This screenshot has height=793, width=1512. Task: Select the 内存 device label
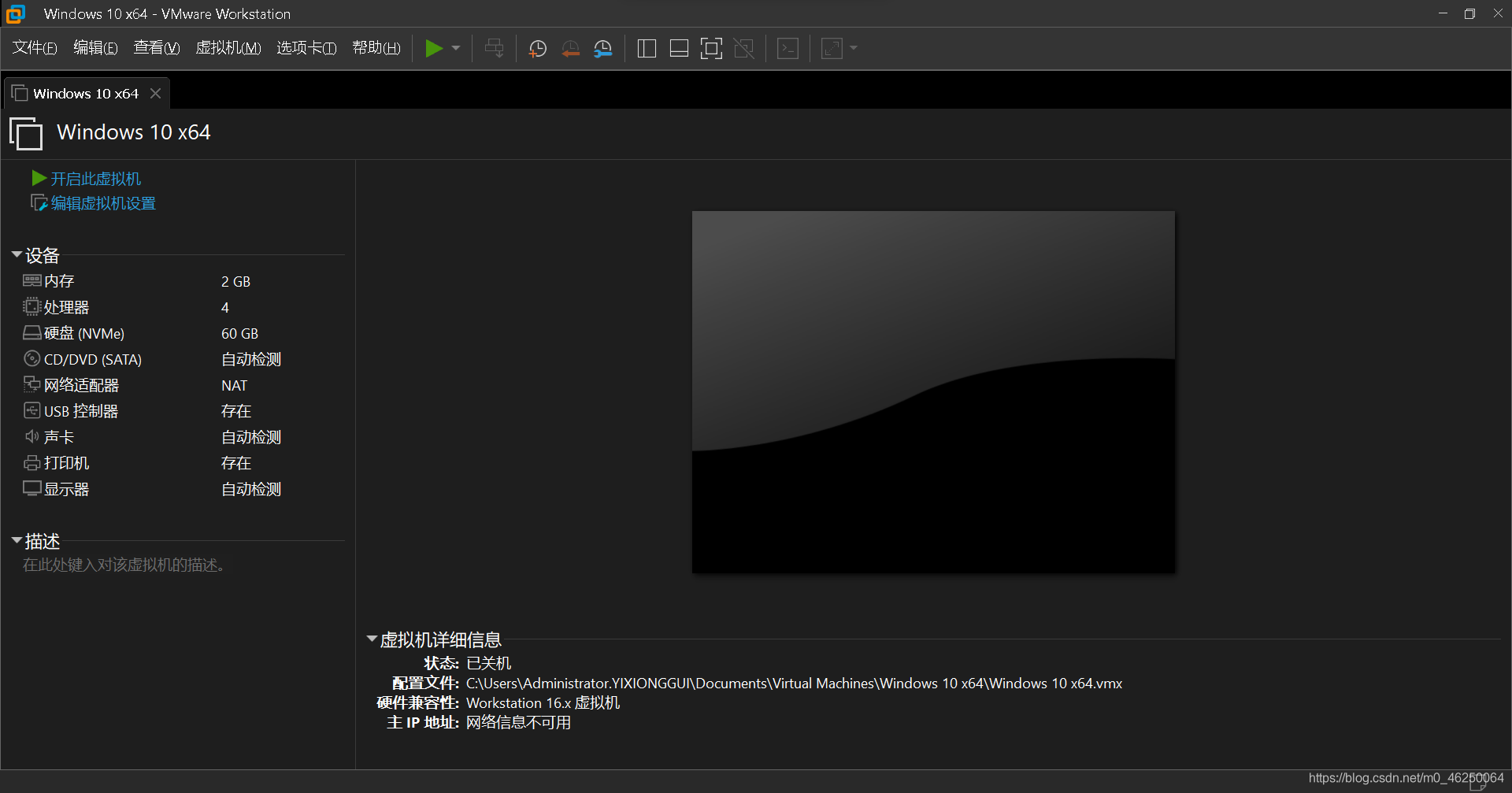pos(59,281)
